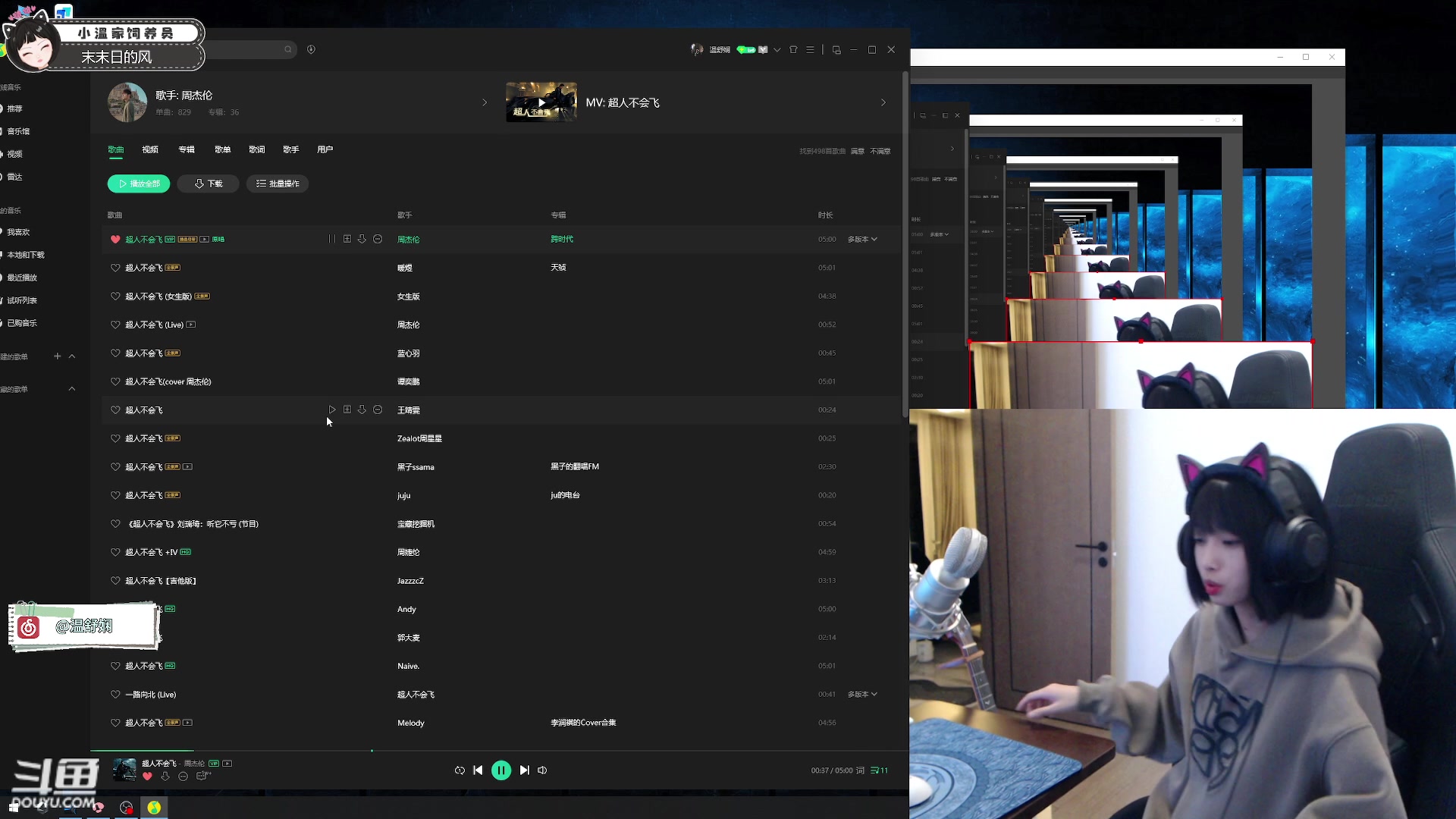Click the 下载 download button above the list

coord(209,184)
